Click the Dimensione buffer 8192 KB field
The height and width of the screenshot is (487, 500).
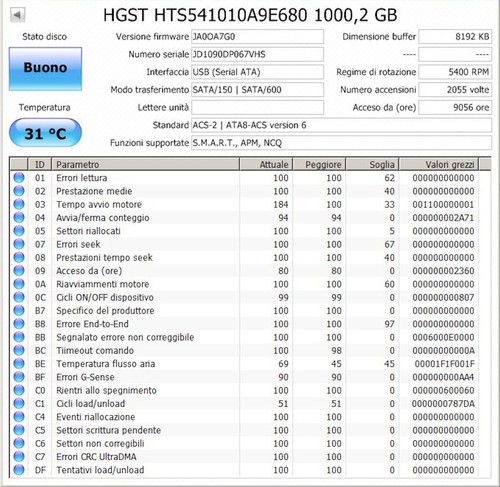click(455, 37)
